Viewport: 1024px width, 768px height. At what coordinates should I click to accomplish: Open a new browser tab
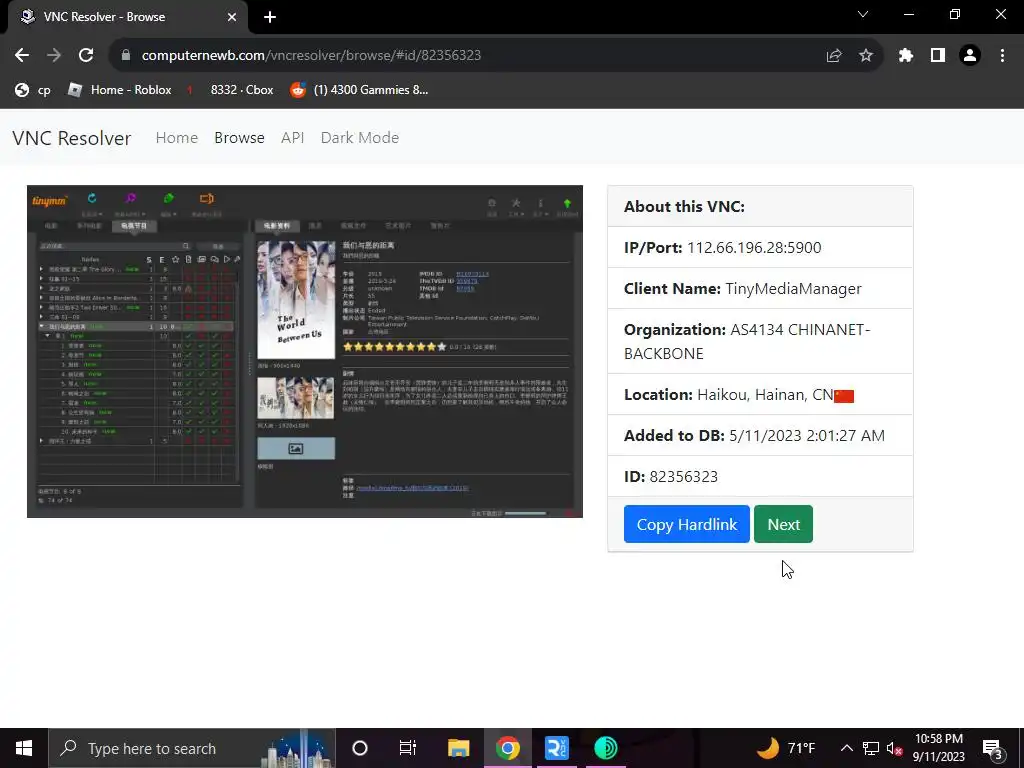(270, 17)
